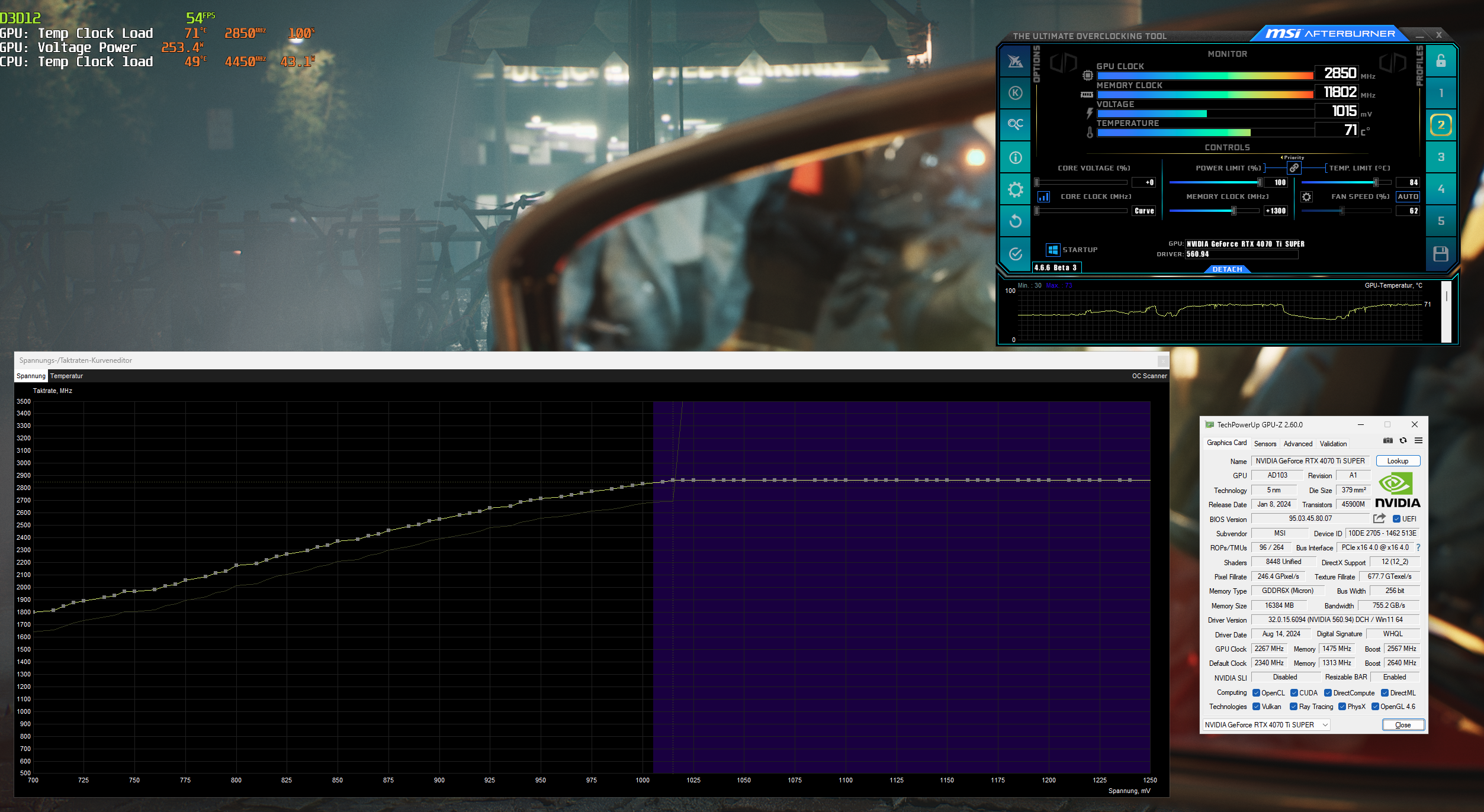Viewport: 1484px width, 812px height.
Task: Open the OC Scanner from Afterburner sidebar
Action: point(1015,124)
